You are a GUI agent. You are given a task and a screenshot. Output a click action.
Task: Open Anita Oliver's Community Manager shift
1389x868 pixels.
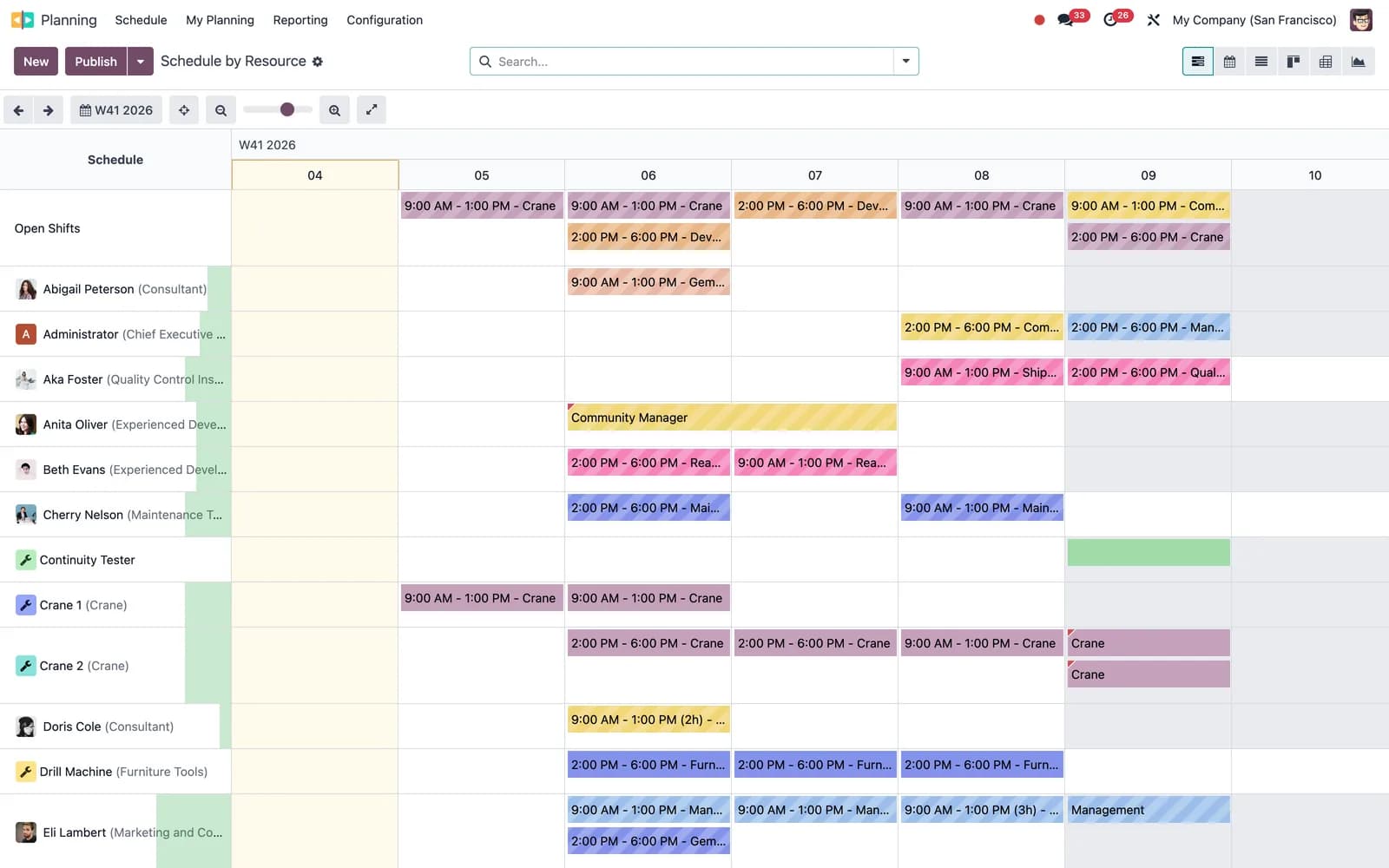[732, 418]
